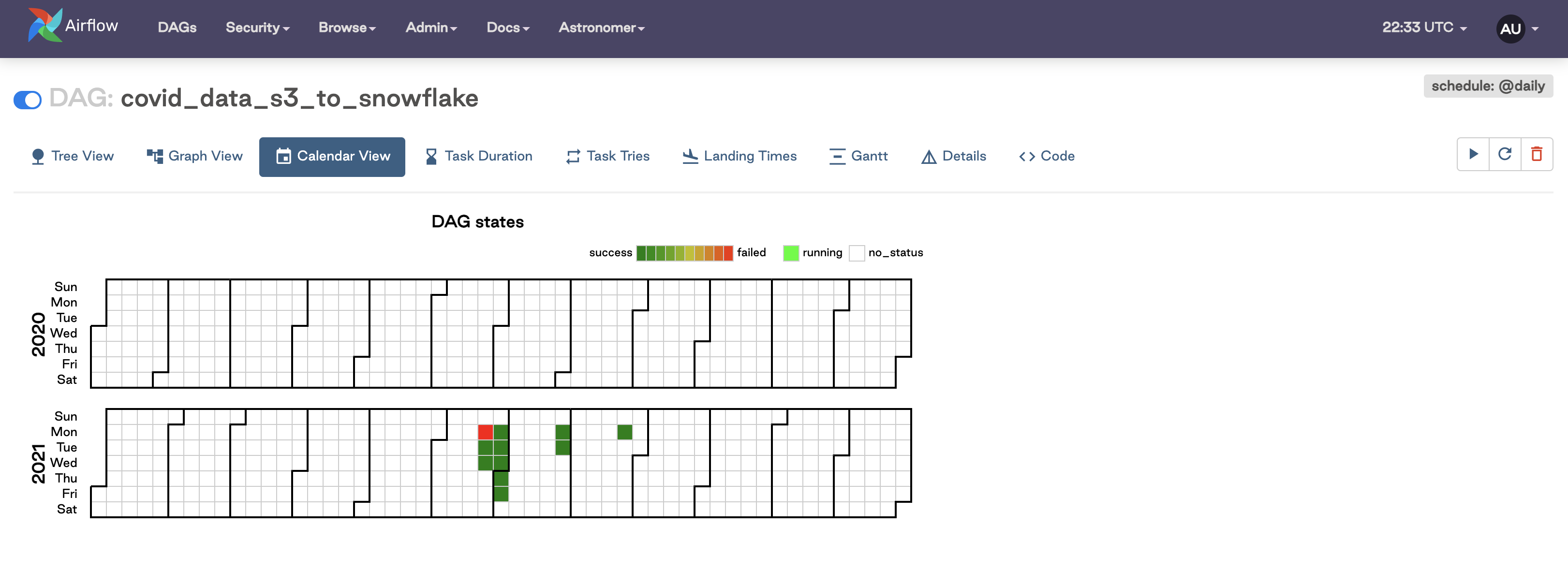
Task: Open the DAG Details tab
Action: click(953, 156)
